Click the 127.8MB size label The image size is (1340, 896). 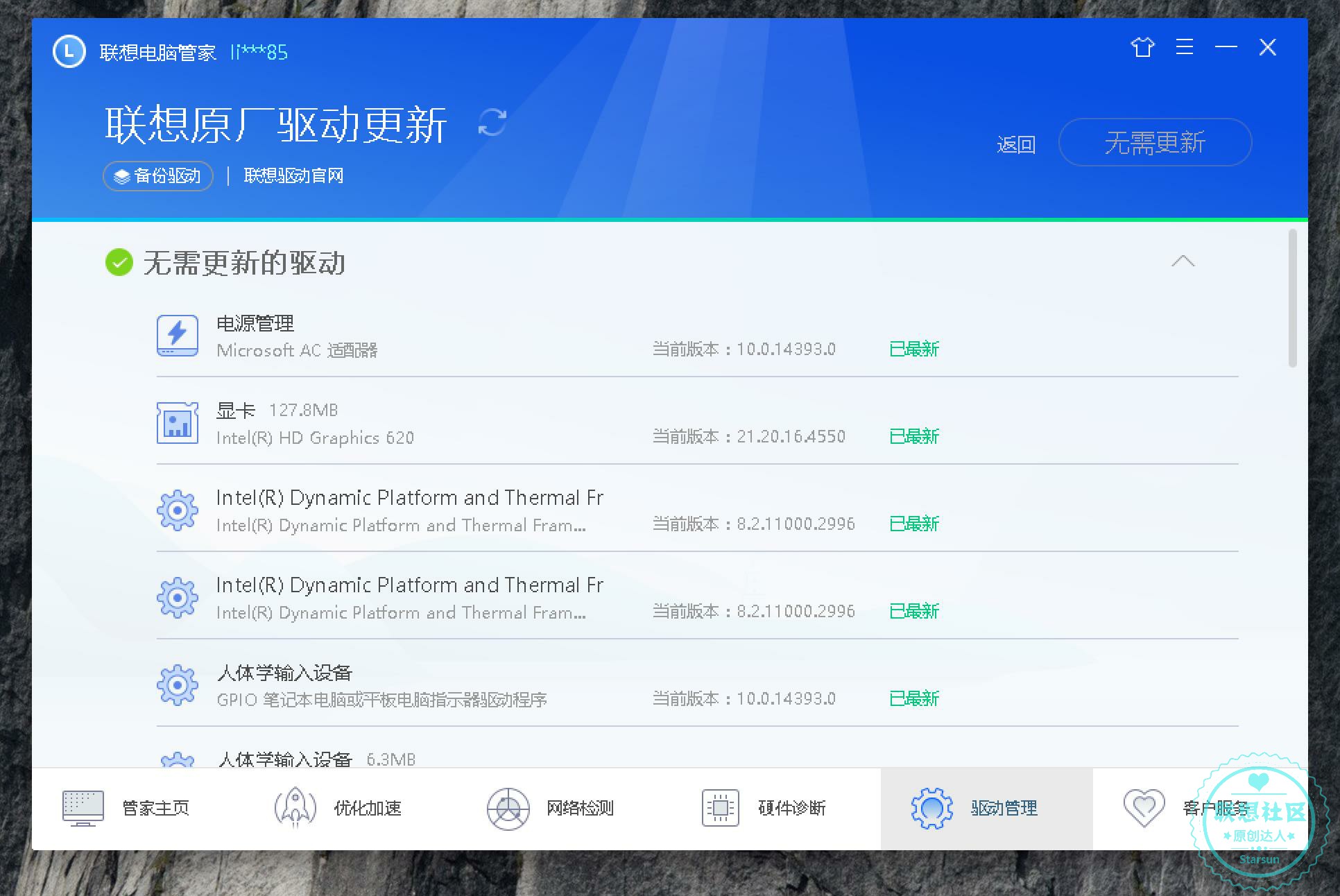[304, 411]
